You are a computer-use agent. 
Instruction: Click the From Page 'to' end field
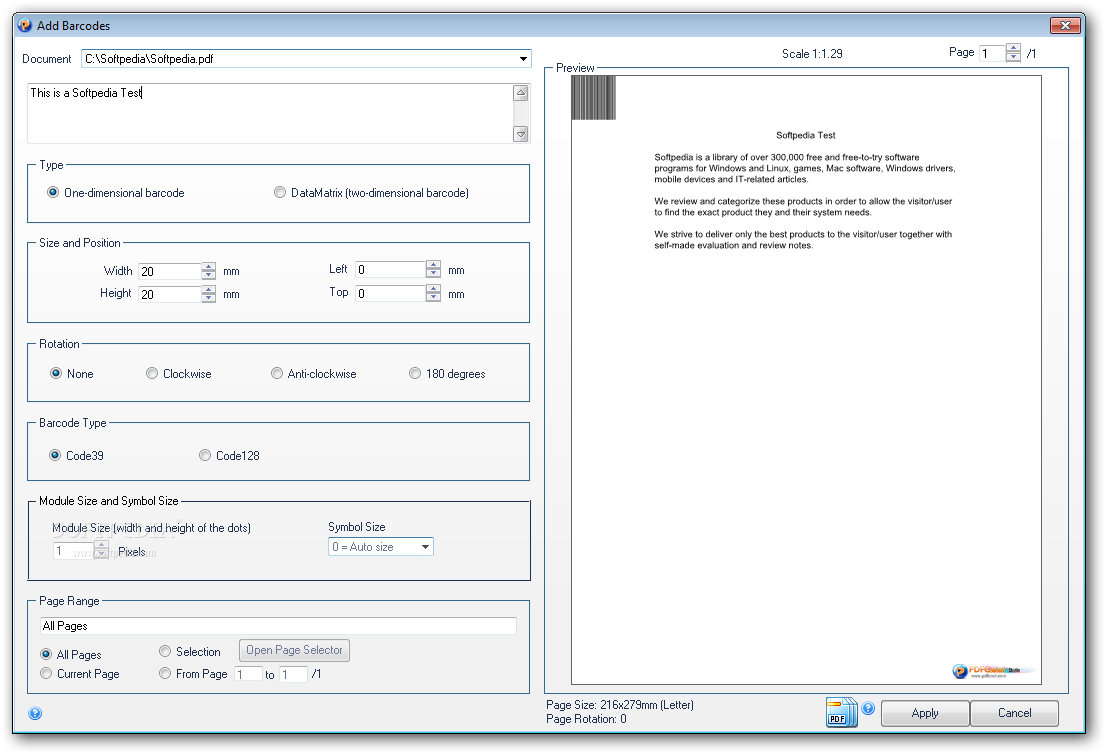click(293, 674)
